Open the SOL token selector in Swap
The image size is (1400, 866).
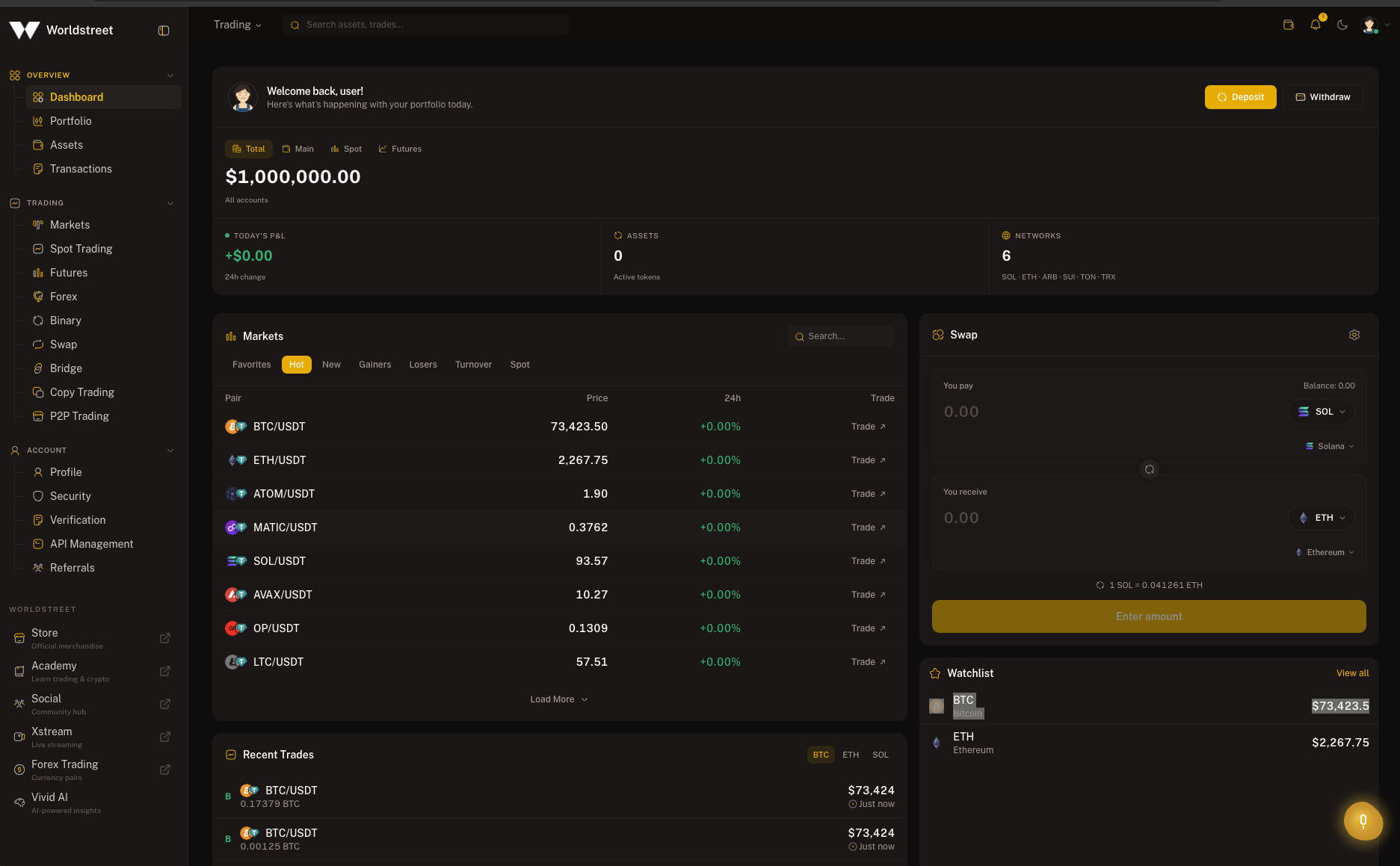(x=1320, y=411)
